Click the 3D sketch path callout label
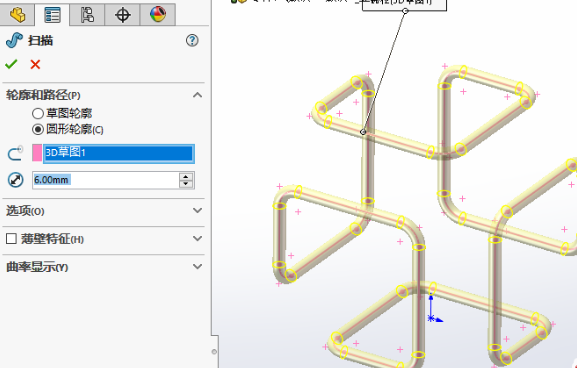The height and width of the screenshot is (368, 577). click(404, 4)
